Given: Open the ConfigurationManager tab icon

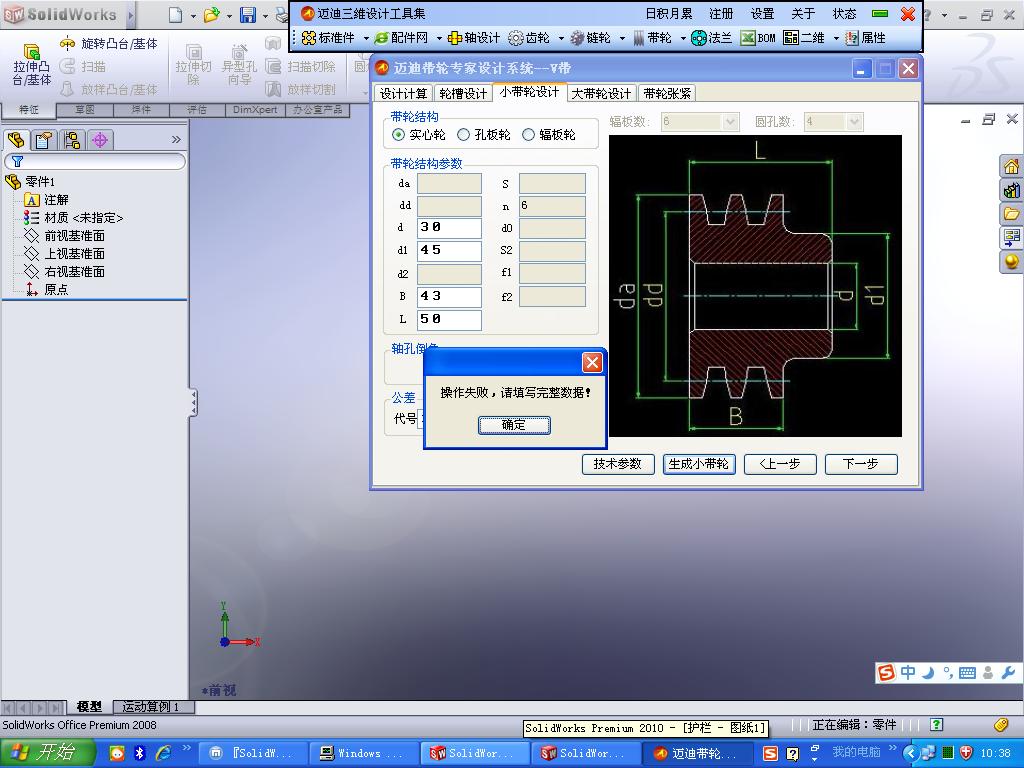Looking at the screenshot, I should pyautogui.click(x=72, y=140).
